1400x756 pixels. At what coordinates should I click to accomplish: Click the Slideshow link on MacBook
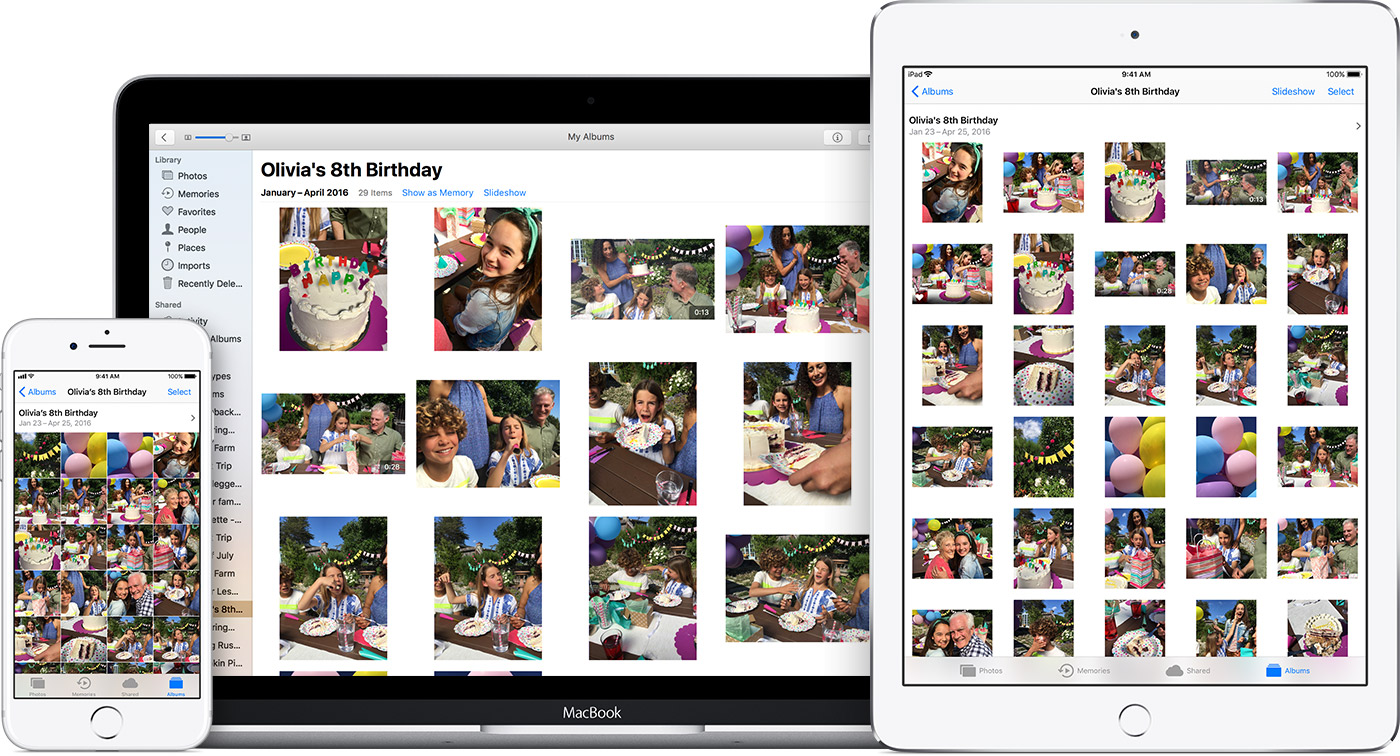pyautogui.click(x=504, y=193)
